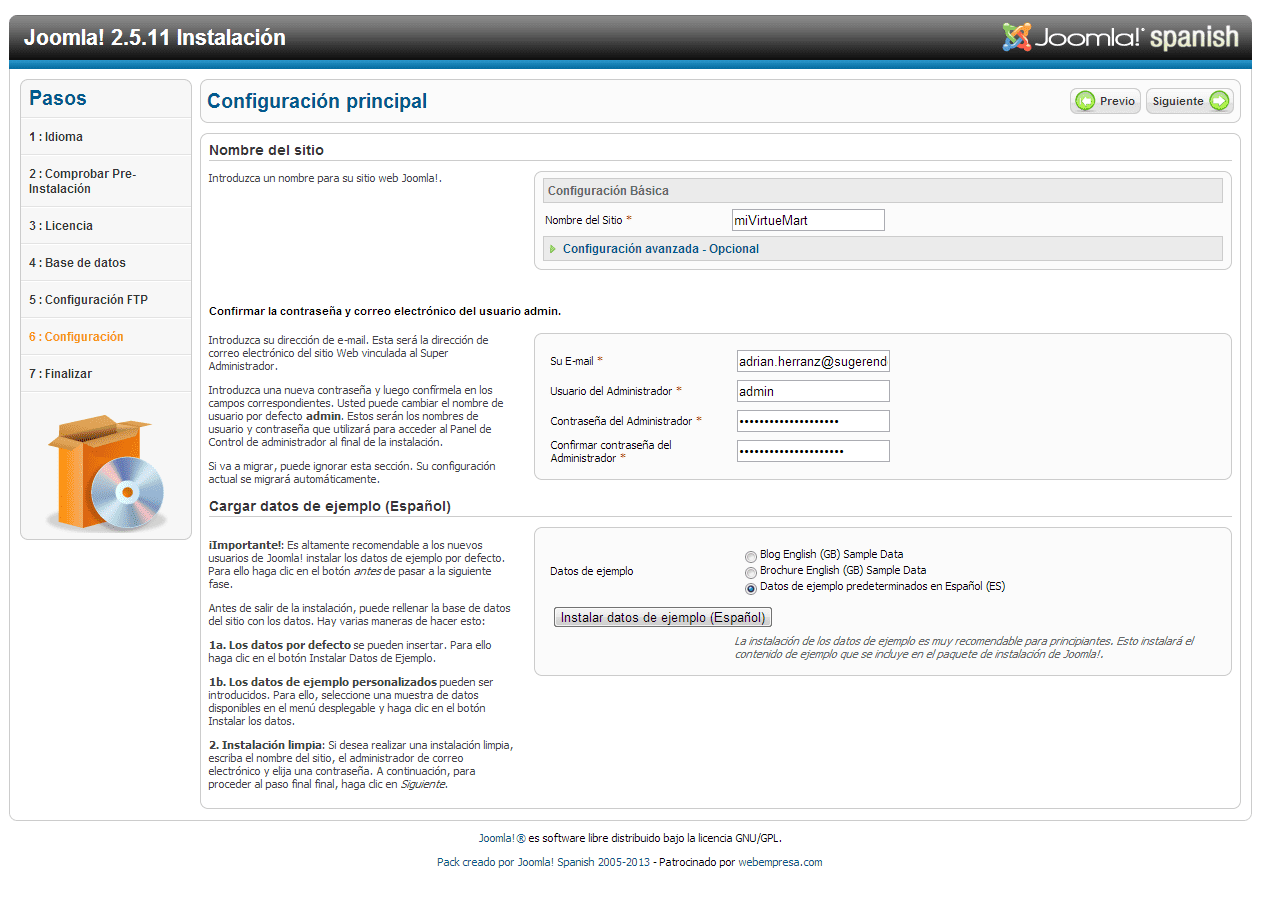This screenshot has width=1261, height=899.
Task: Click the Confirmar contraseña del Administrador field
Action: [x=813, y=451]
